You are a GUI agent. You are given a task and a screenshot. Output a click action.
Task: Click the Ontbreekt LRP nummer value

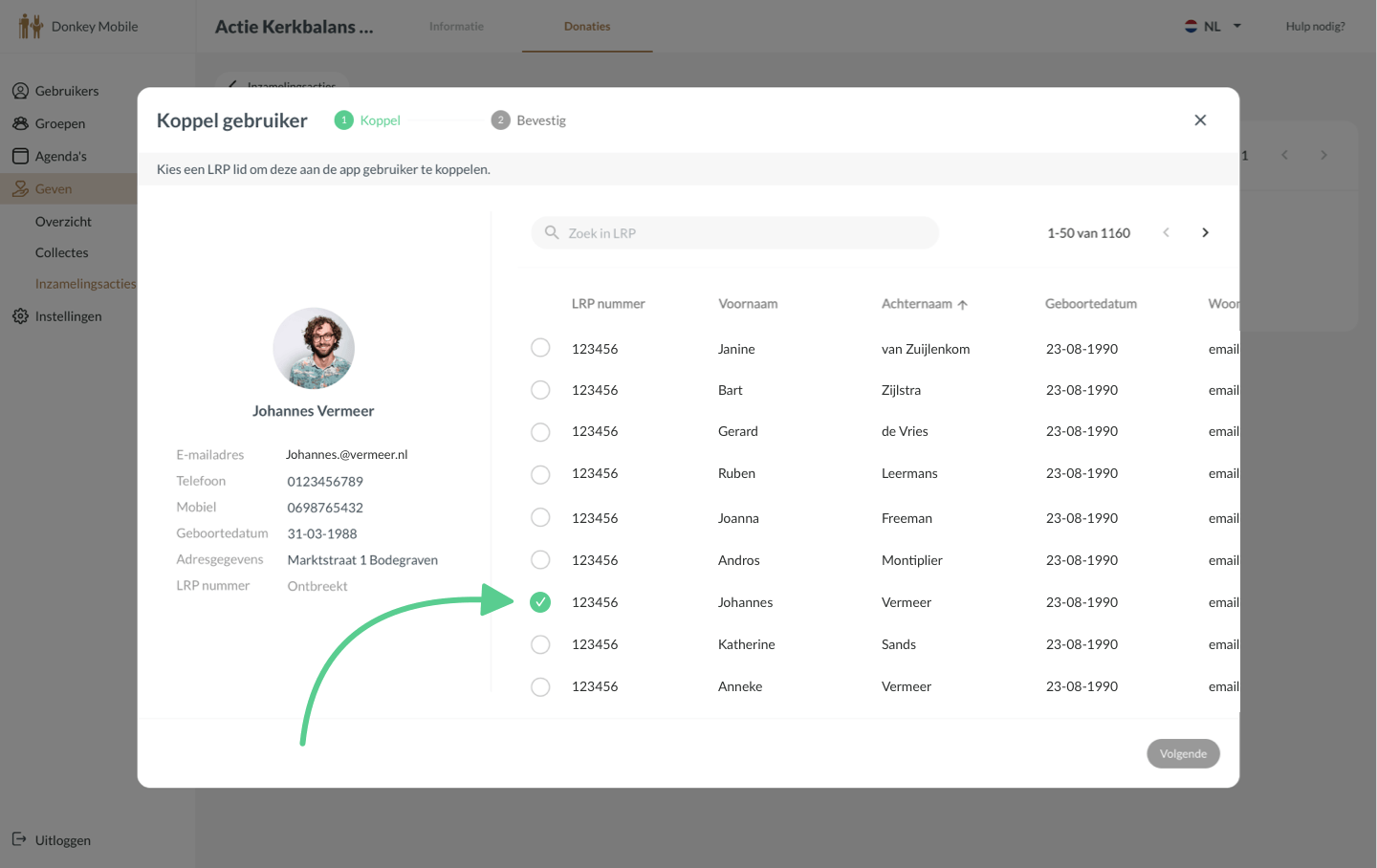click(x=317, y=586)
